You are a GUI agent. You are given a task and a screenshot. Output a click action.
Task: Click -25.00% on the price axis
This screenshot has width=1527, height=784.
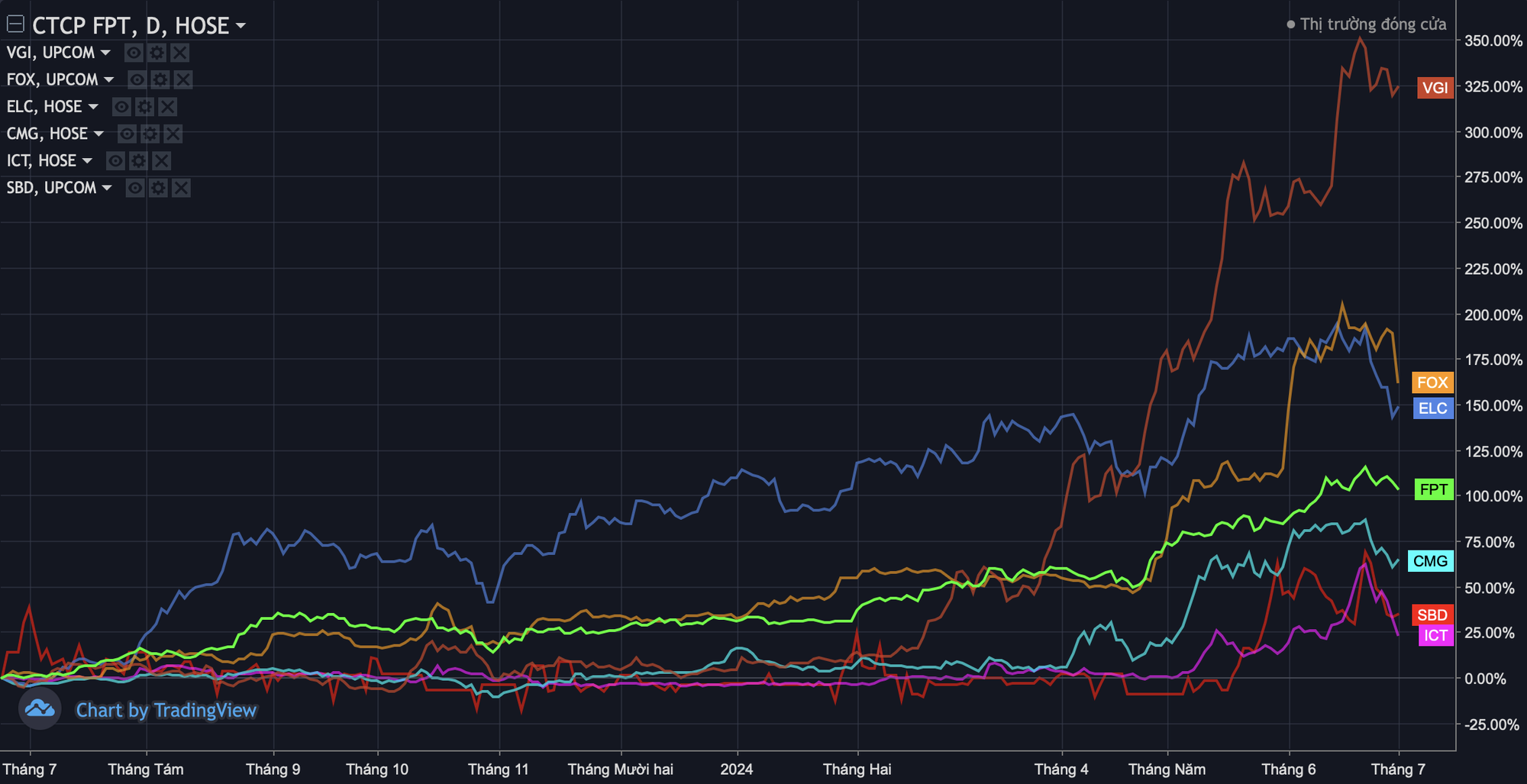(x=1491, y=724)
